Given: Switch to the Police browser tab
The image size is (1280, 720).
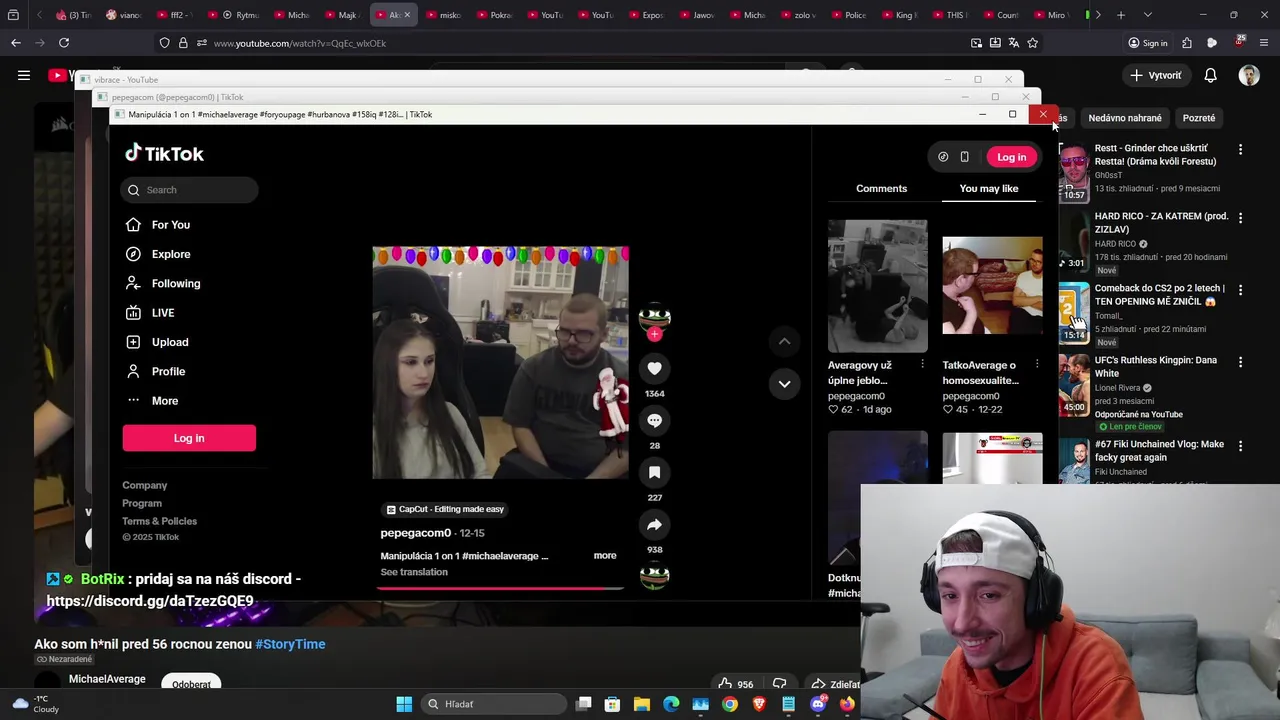Looking at the screenshot, I should [x=848, y=15].
